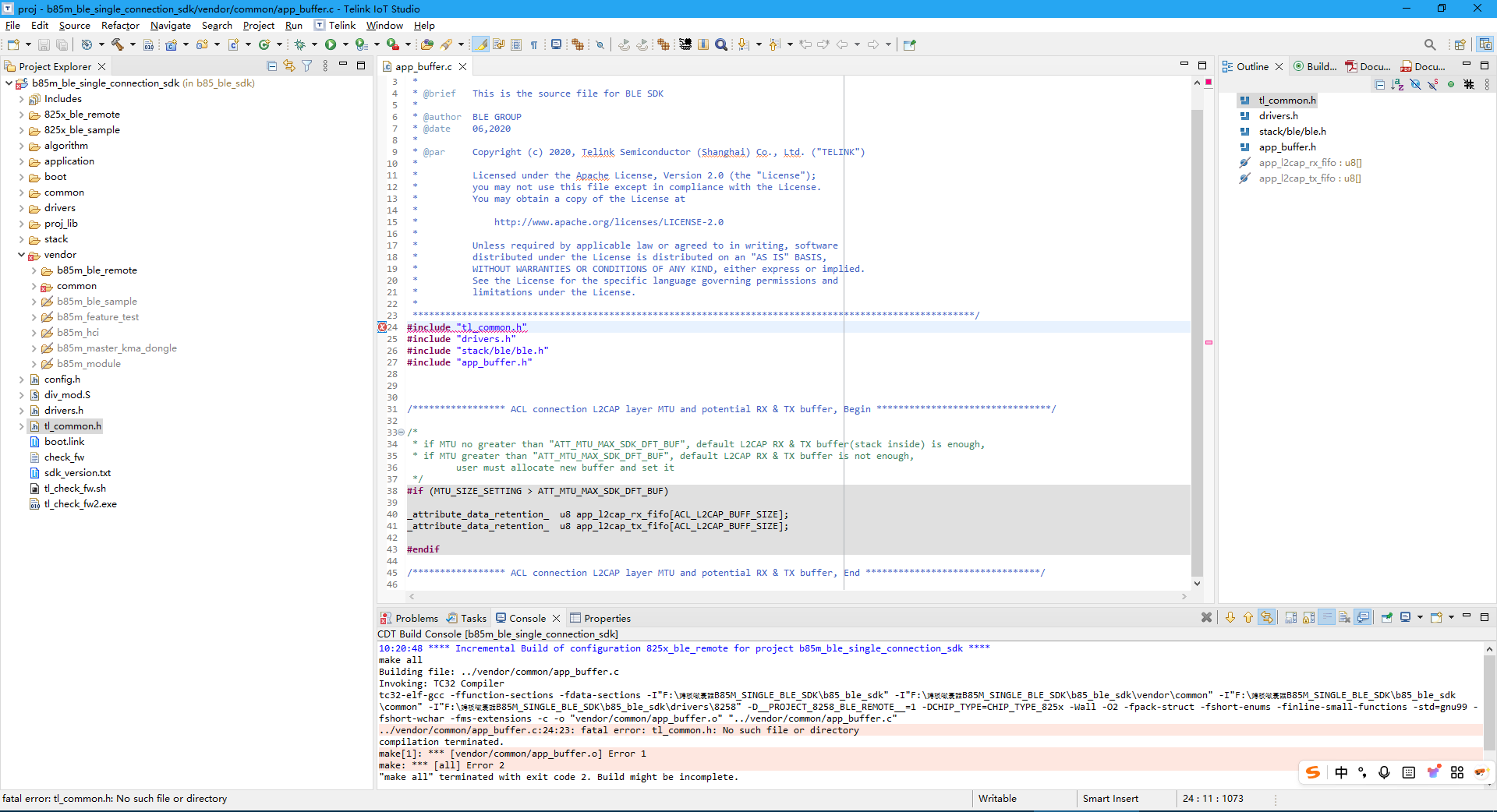Viewport: 1497px width, 812px height.
Task: Click the Next Error down arrow in Console
Action: 1230,617
